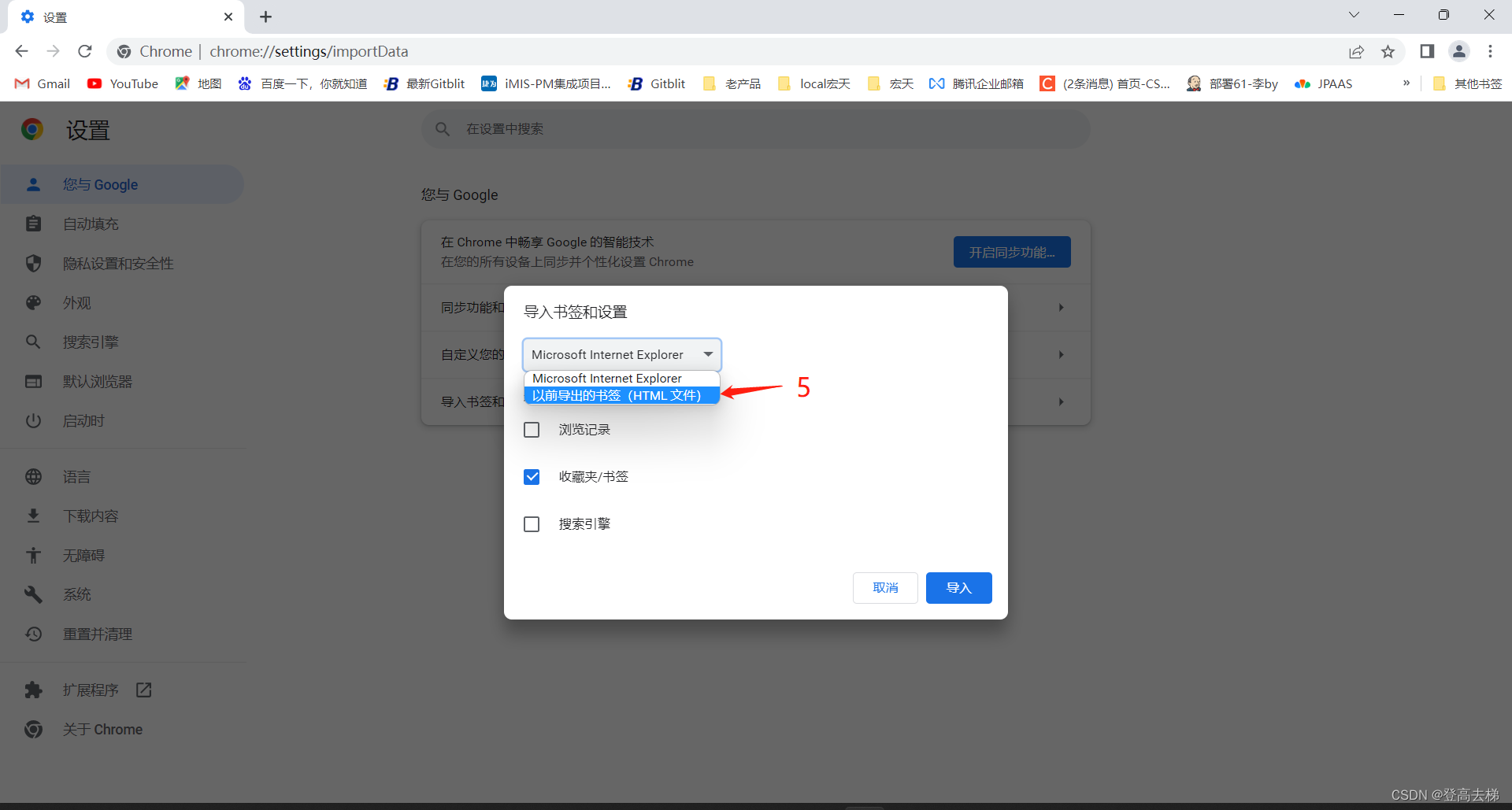
Task: Open 腾讯企业邮箱 bookmark
Action: click(x=976, y=83)
